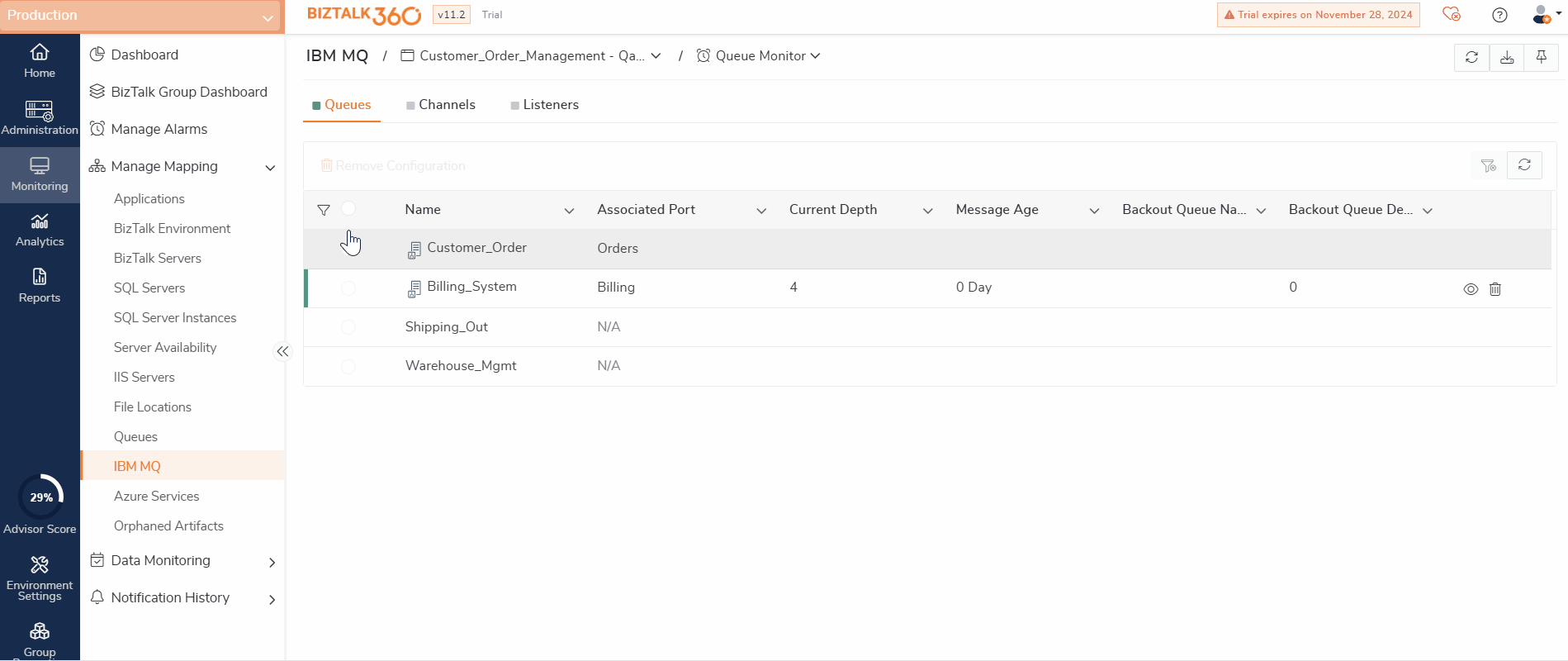Select the Customer_Order row checkbox
Image resolution: width=1568 pixels, height=661 pixels.
[348, 248]
